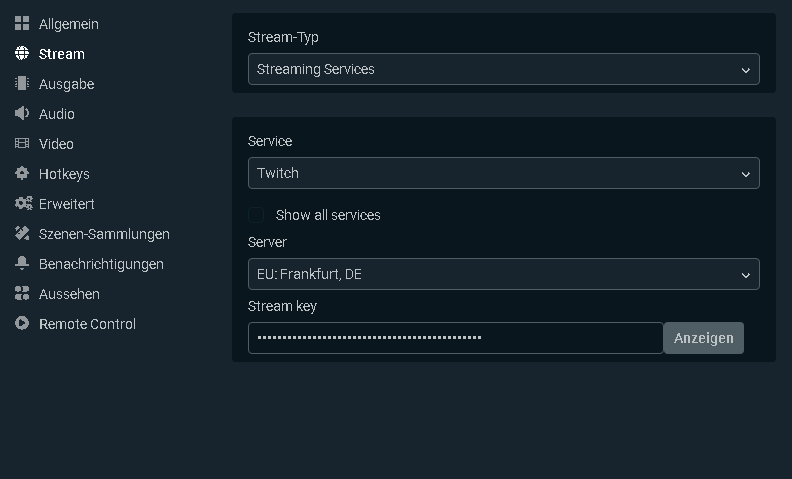This screenshot has width=792, height=479.
Task: Enable the Show all services checkbox
Action: 257,215
